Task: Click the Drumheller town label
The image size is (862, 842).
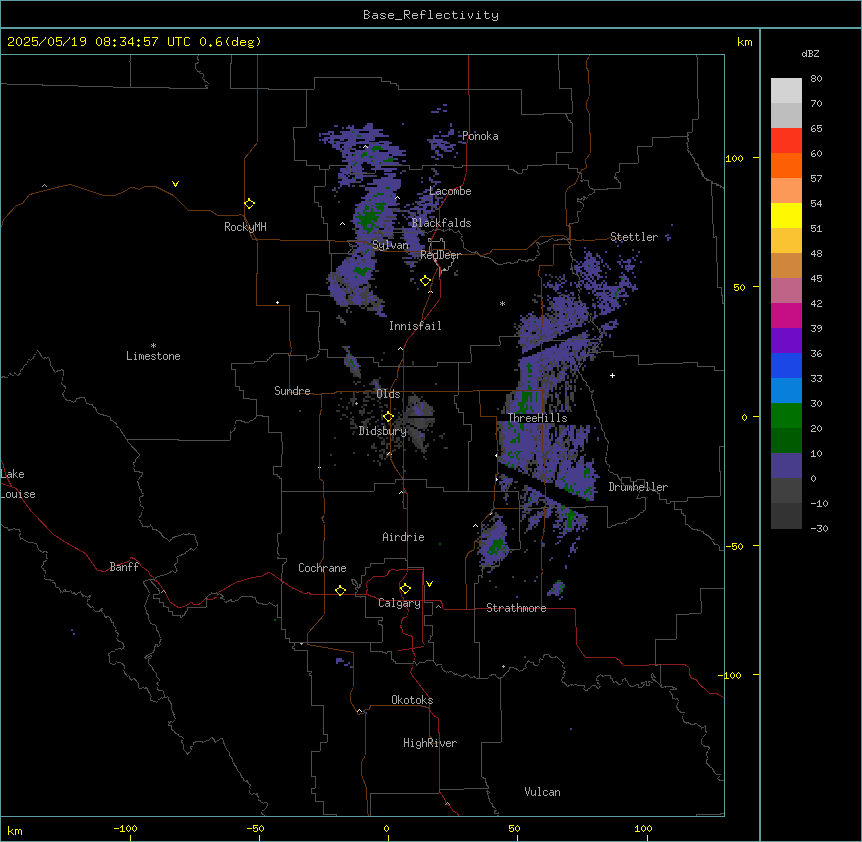Action: point(638,487)
